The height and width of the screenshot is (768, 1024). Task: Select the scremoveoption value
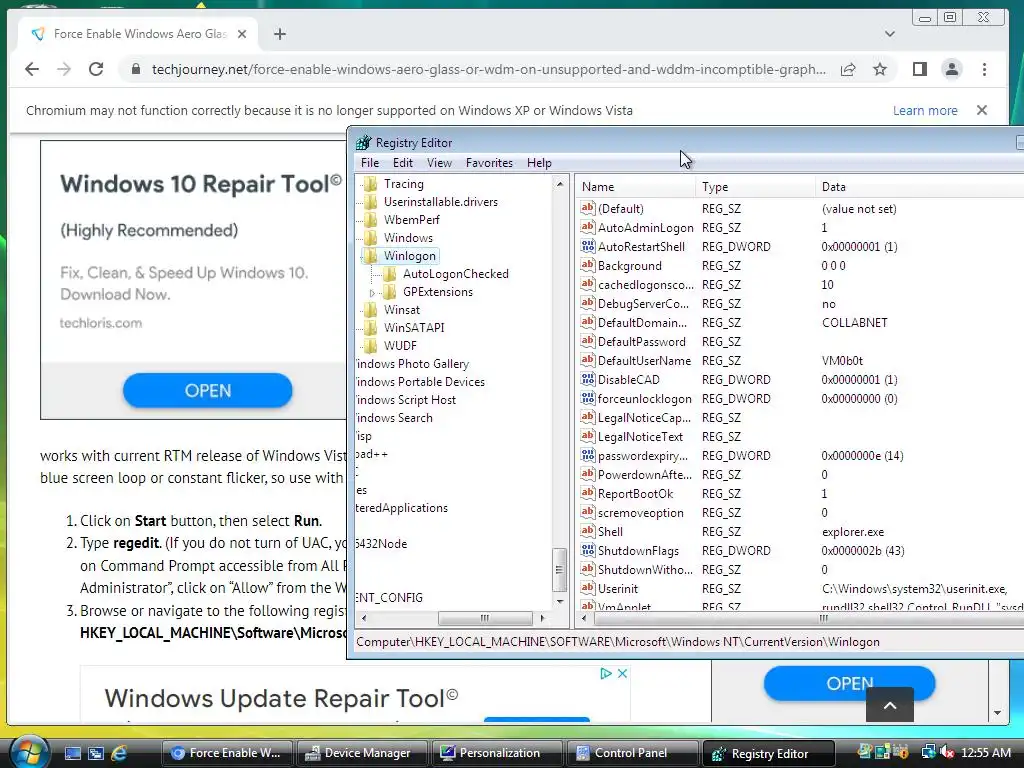click(x=640, y=513)
